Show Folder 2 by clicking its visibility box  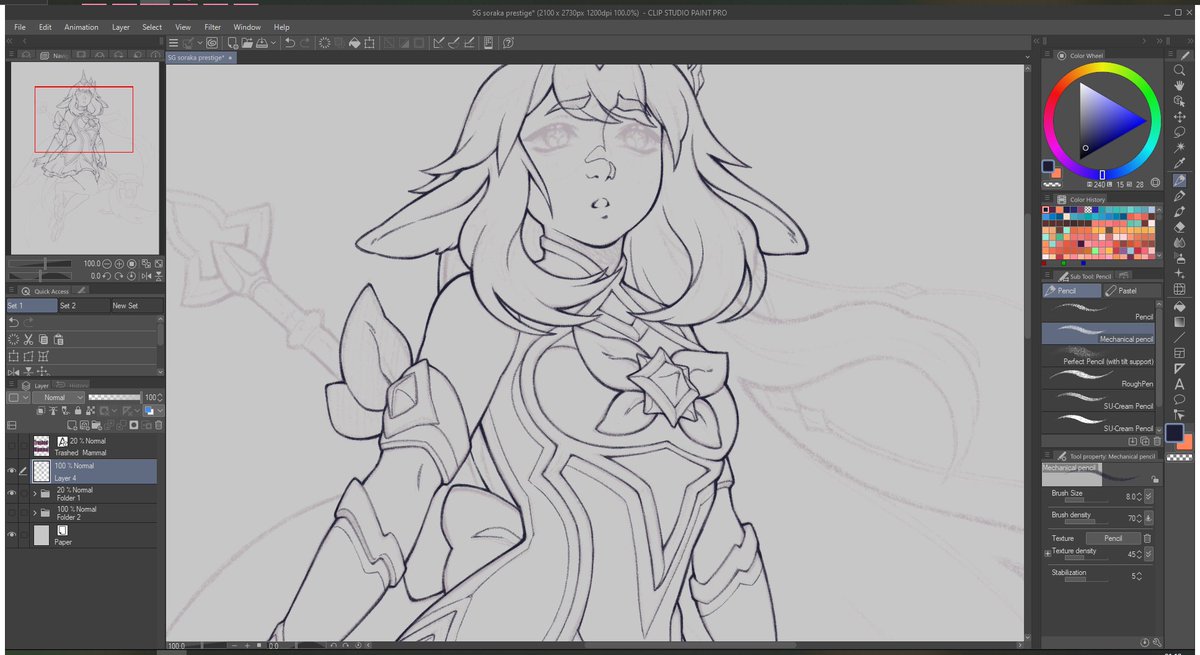(12, 514)
